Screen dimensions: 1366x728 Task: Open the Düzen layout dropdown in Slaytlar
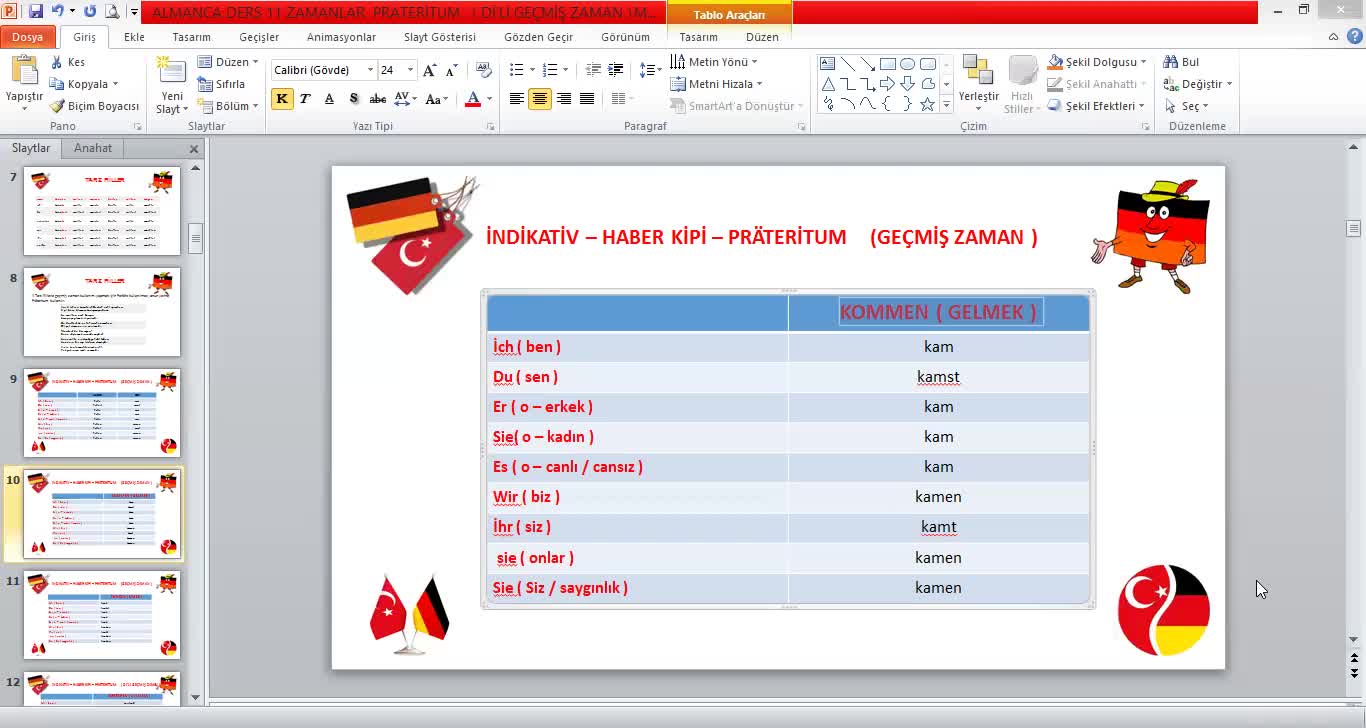click(228, 62)
